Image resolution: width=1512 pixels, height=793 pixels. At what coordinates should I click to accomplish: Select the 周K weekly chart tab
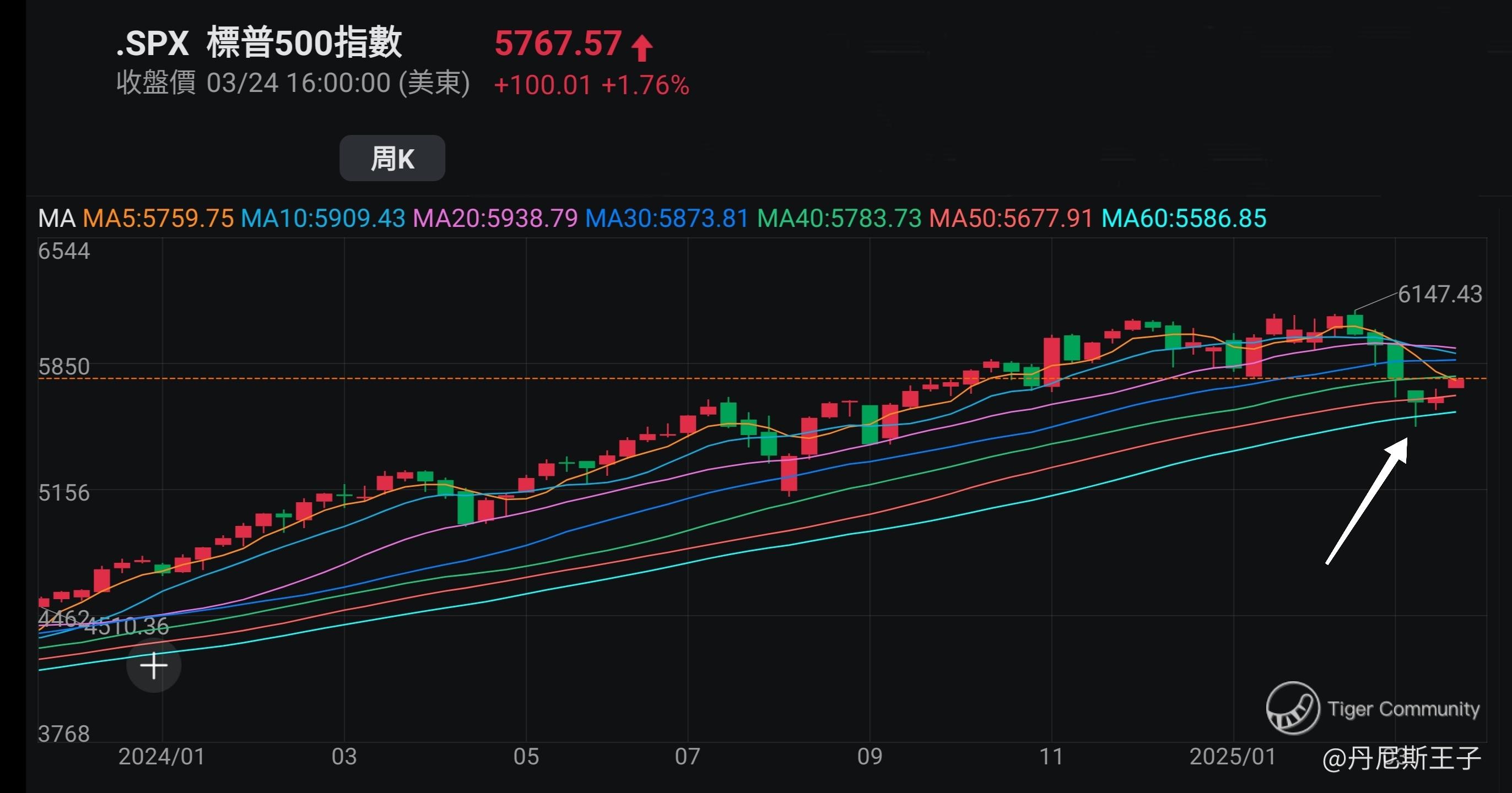pyautogui.click(x=392, y=159)
